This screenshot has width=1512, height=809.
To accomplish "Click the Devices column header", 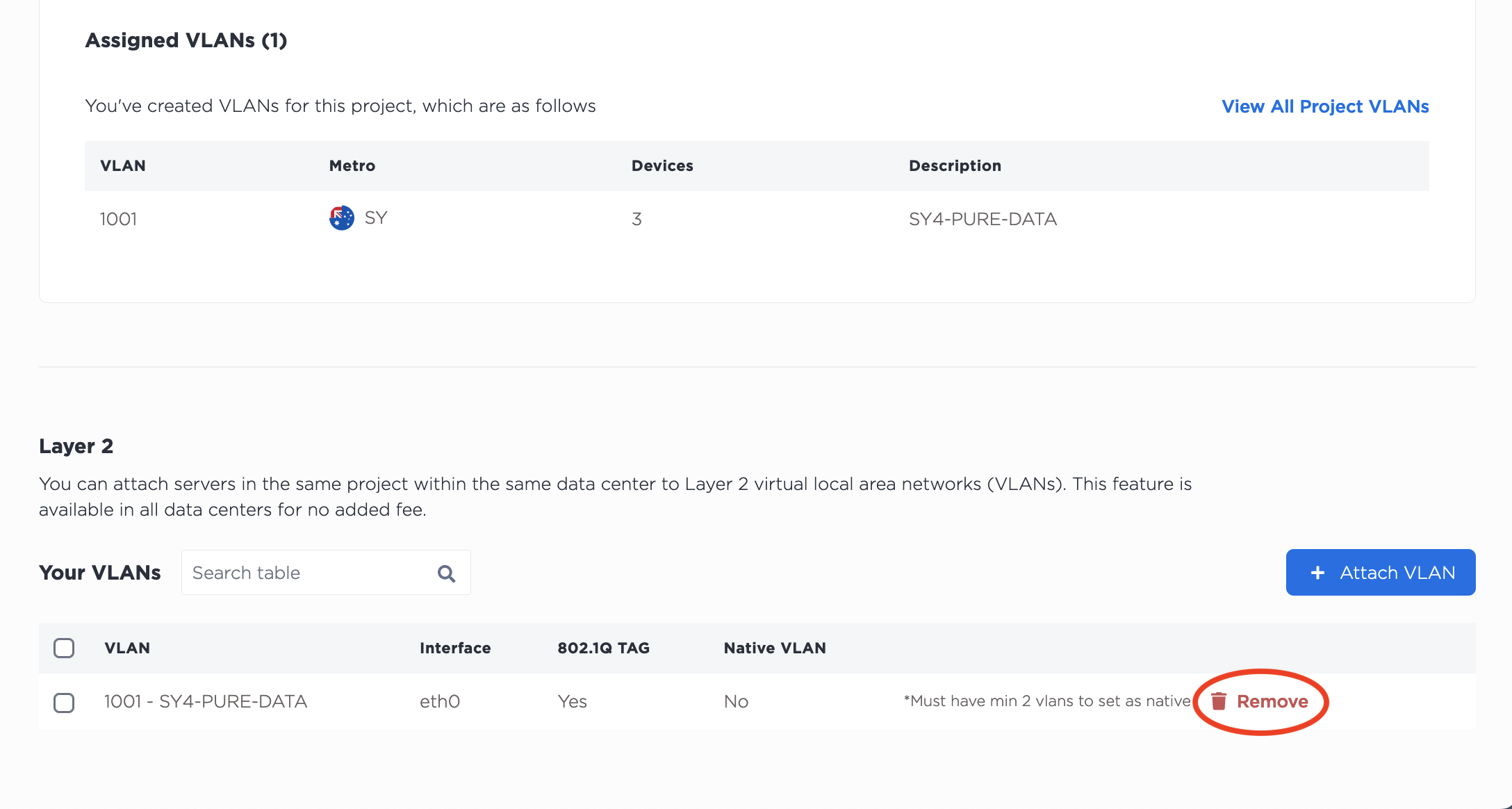I will [662, 166].
